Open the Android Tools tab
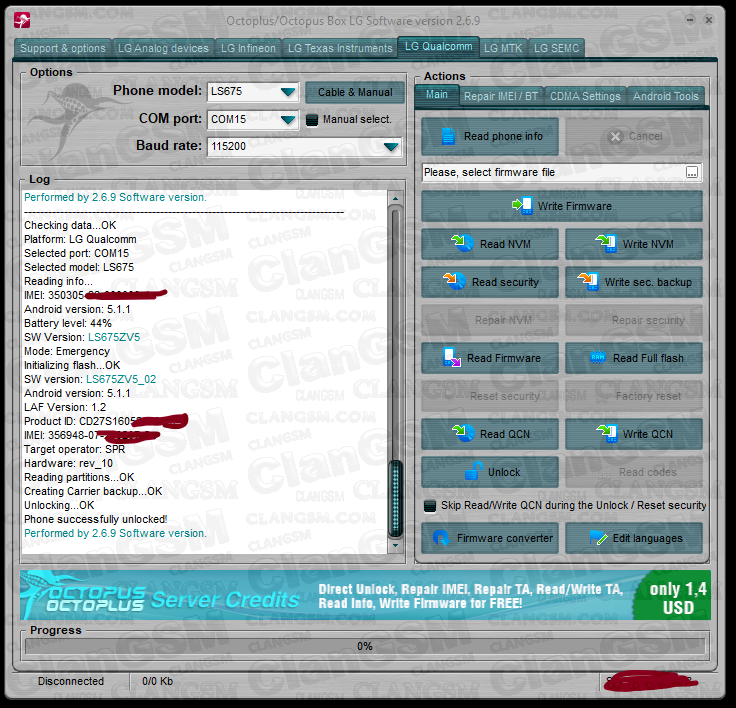 (x=666, y=96)
